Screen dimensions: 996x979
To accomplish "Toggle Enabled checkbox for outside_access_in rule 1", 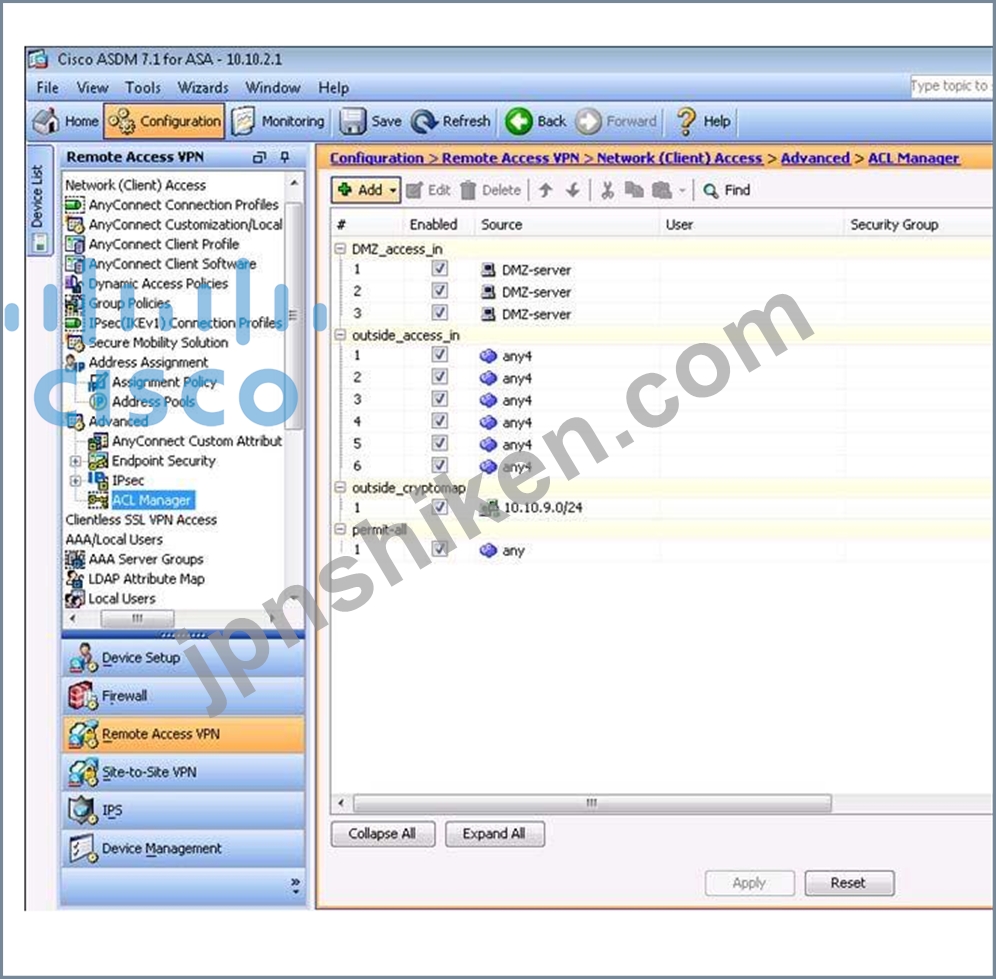I will click(x=439, y=354).
